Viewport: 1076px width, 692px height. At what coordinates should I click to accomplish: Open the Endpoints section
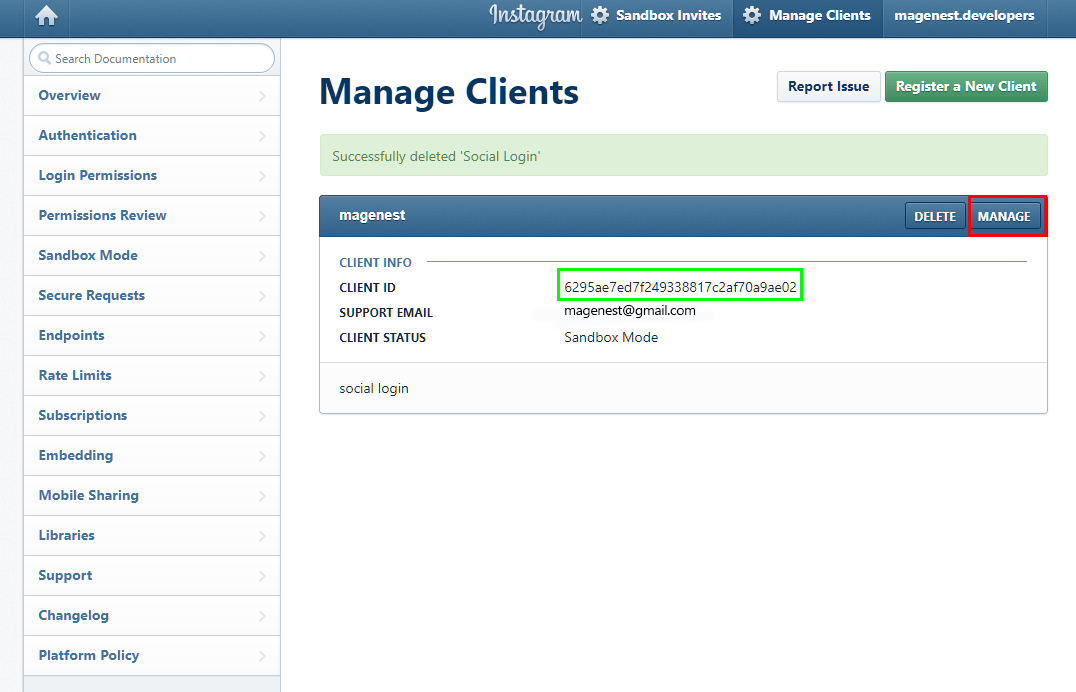(152, 335)
